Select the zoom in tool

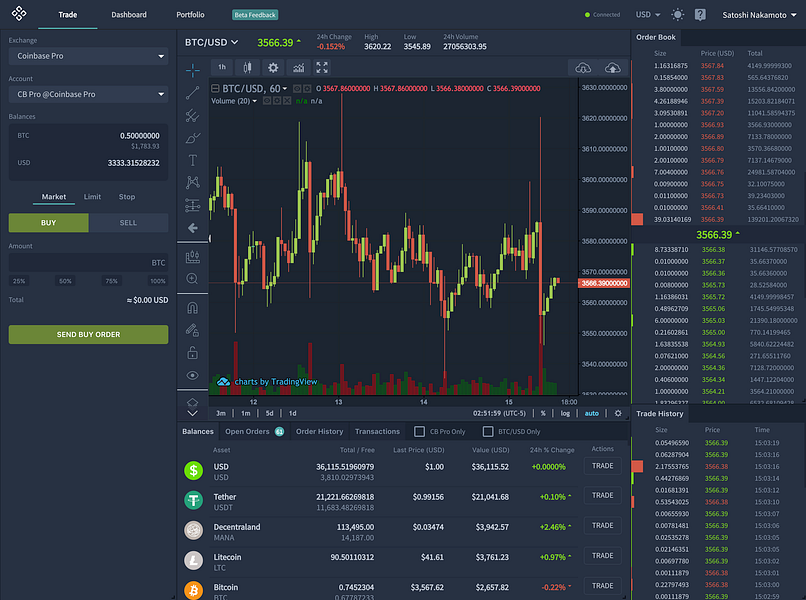(193, 279)
